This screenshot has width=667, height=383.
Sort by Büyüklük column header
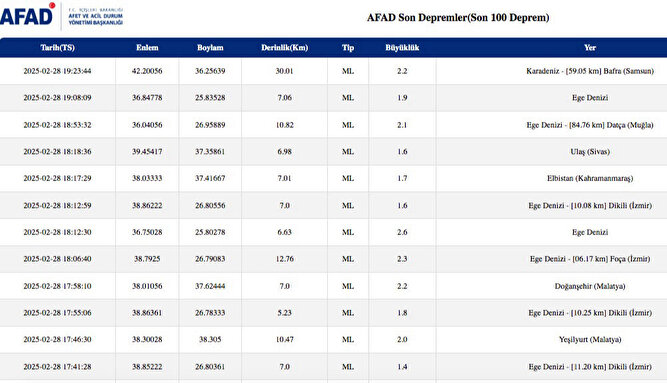[402, 48]
